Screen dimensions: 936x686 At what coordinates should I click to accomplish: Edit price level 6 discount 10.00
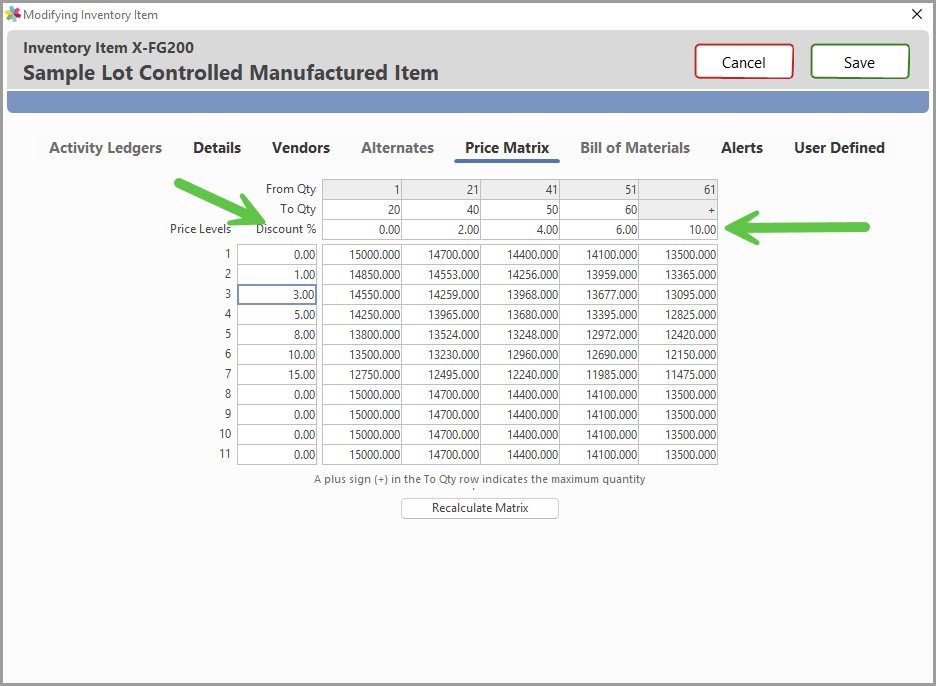click(x=277, y=355)
